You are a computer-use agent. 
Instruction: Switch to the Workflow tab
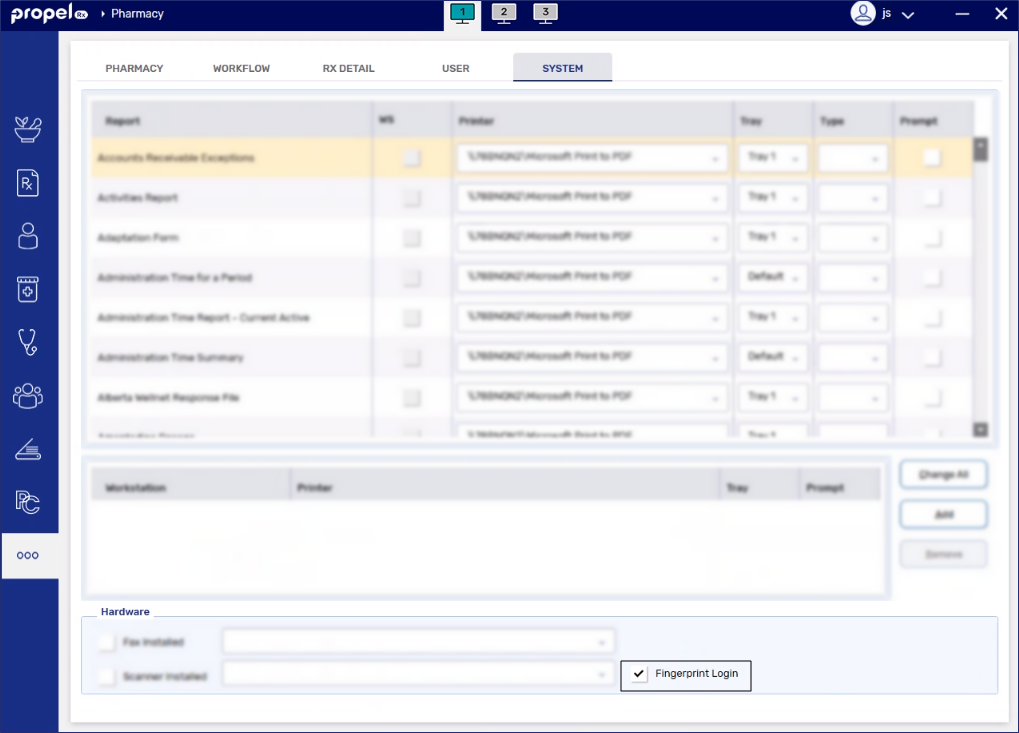[241, 69]
